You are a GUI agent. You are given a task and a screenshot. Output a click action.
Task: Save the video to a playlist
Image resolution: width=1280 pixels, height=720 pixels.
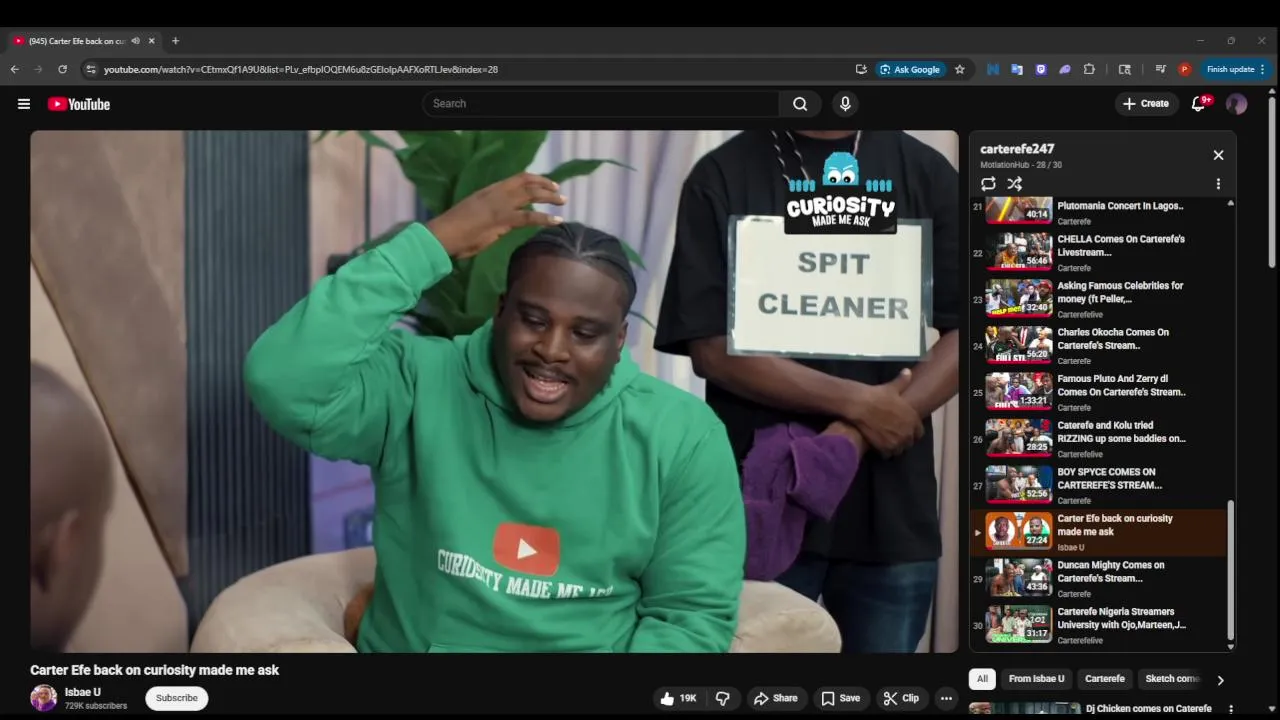point(841,698)
